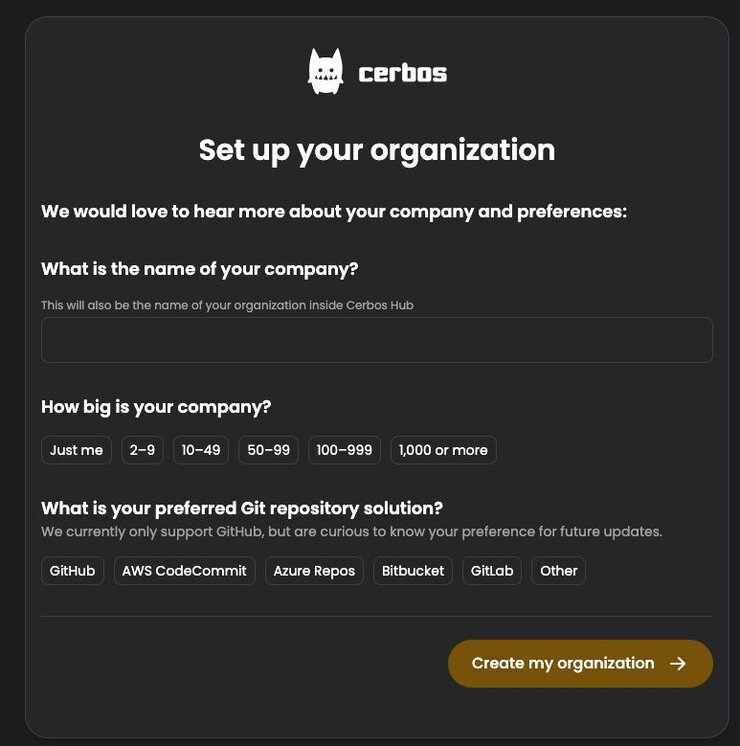Select the Bitbucket option

coord(413,571)
